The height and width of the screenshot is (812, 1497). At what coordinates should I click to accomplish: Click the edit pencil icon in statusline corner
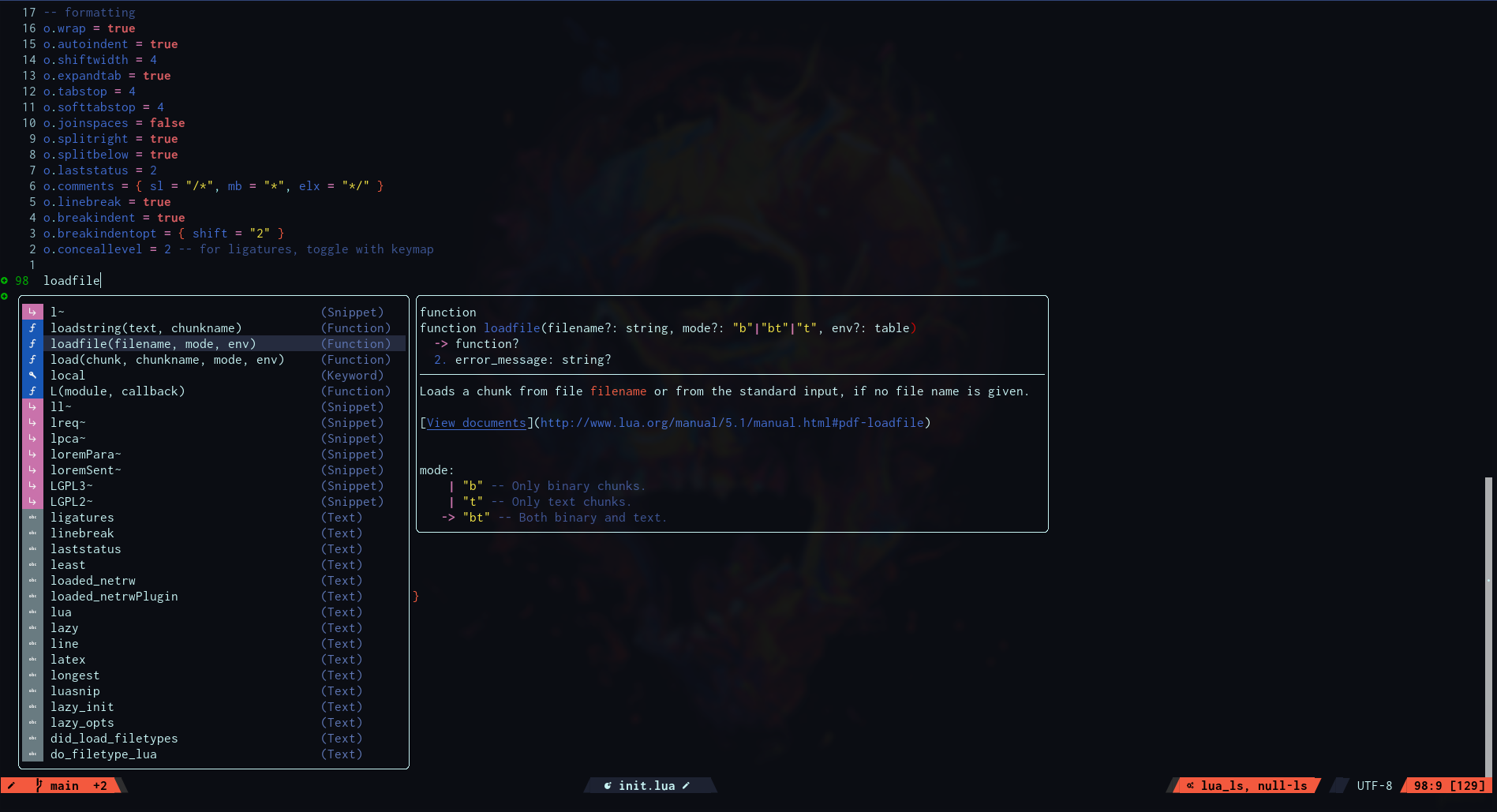(x=12, y=785)
